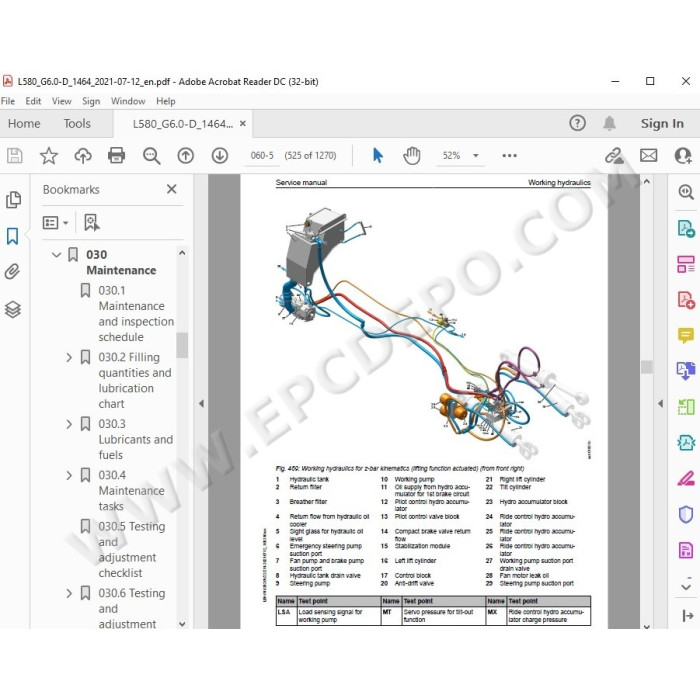Open the search tool in the right pane

pyautogui.click(x=686, y=192)
